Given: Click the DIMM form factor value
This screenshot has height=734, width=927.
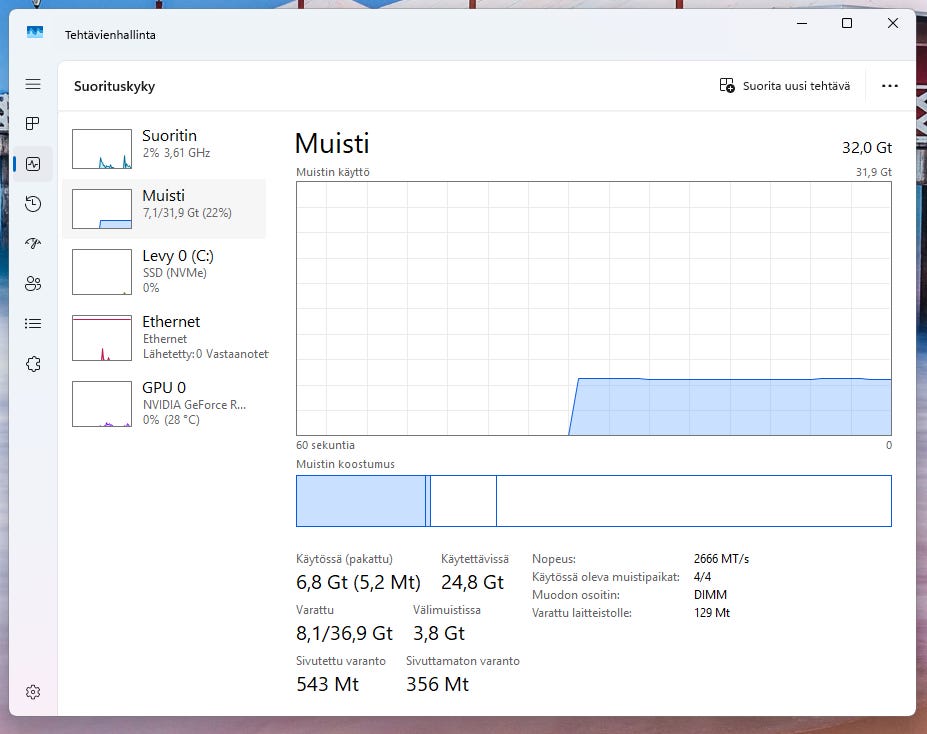Looking at the screenshot, I should click(711, 595).
